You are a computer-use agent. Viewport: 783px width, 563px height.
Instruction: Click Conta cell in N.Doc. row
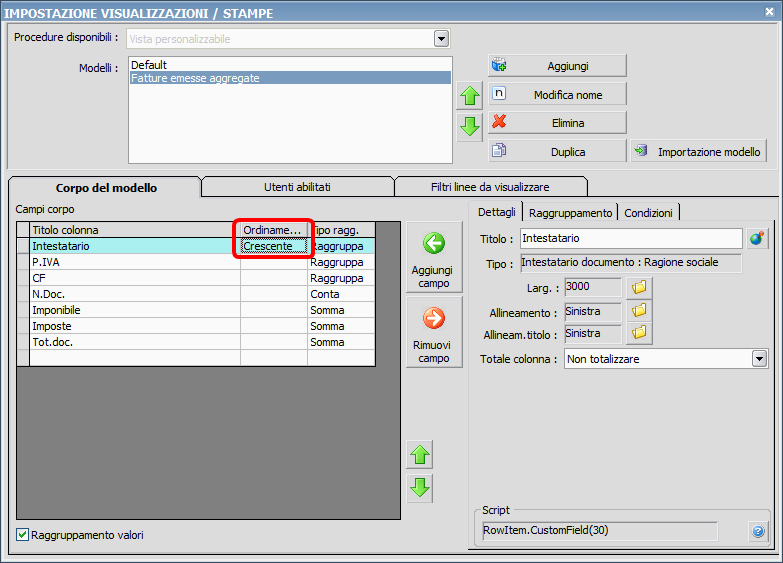coord(341,294)
